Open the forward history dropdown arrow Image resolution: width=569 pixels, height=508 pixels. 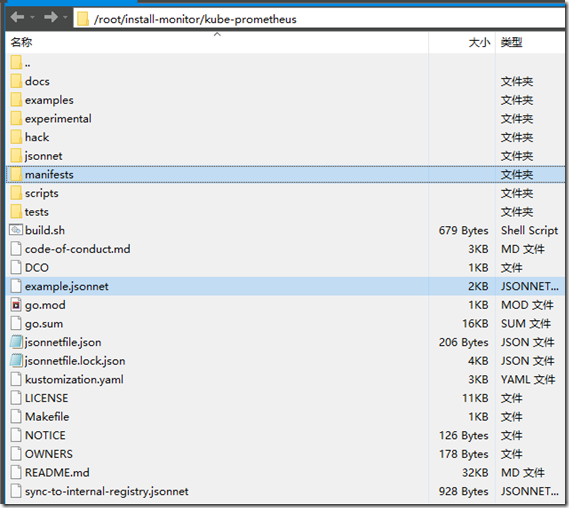(x=65, y=17)
